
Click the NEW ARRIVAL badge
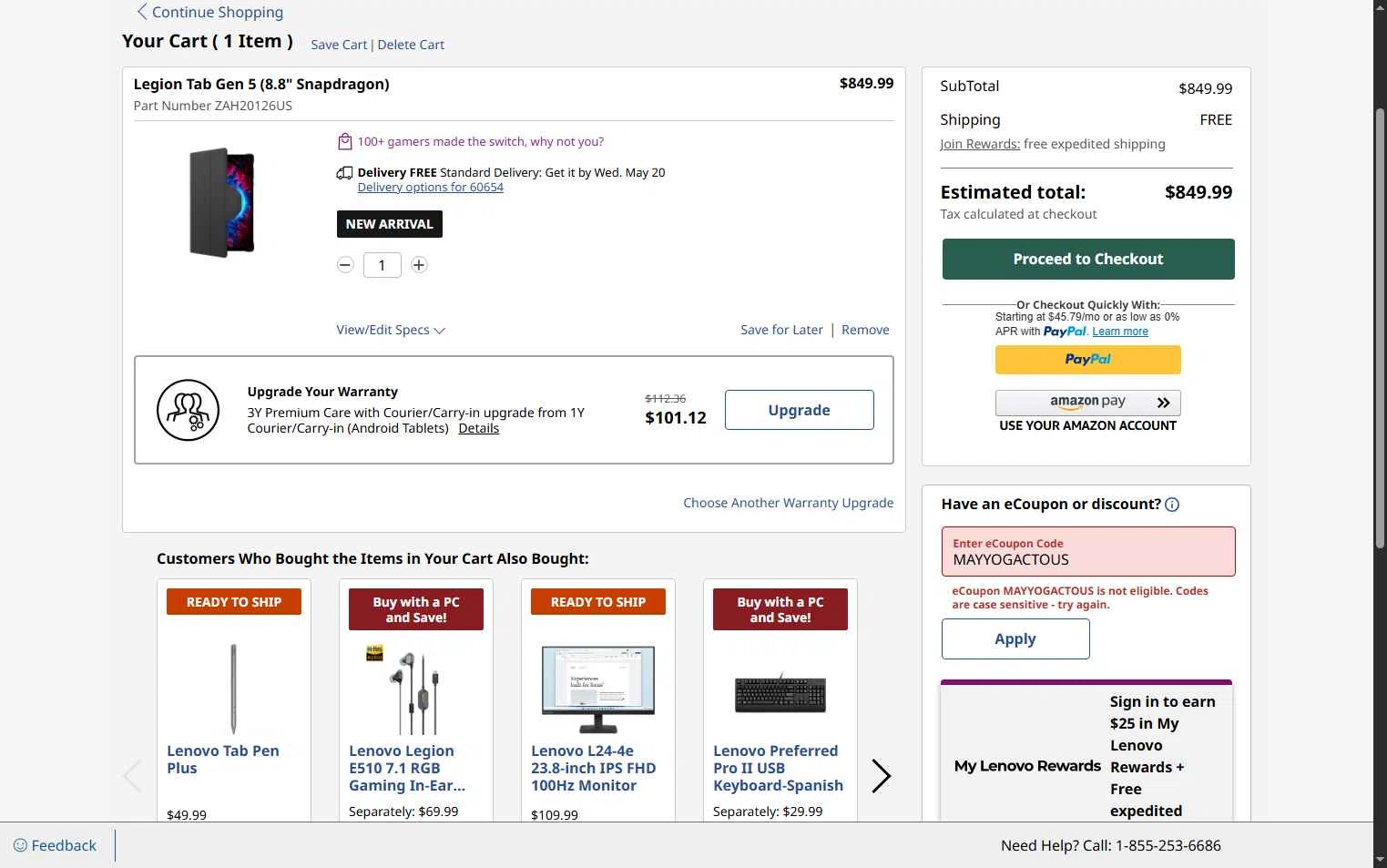[x=390, y=224]
